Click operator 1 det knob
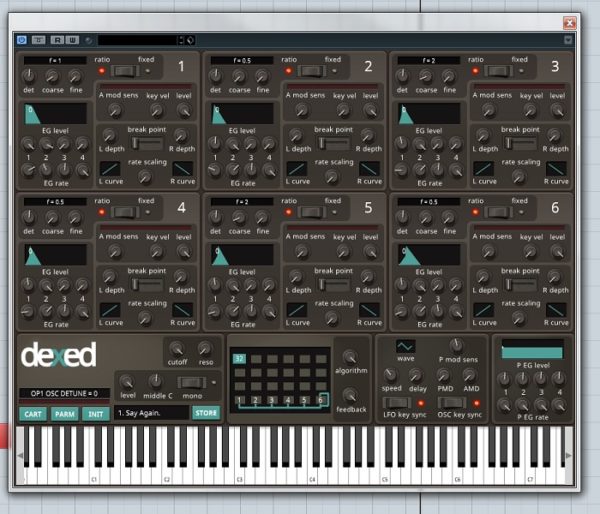 29,76
